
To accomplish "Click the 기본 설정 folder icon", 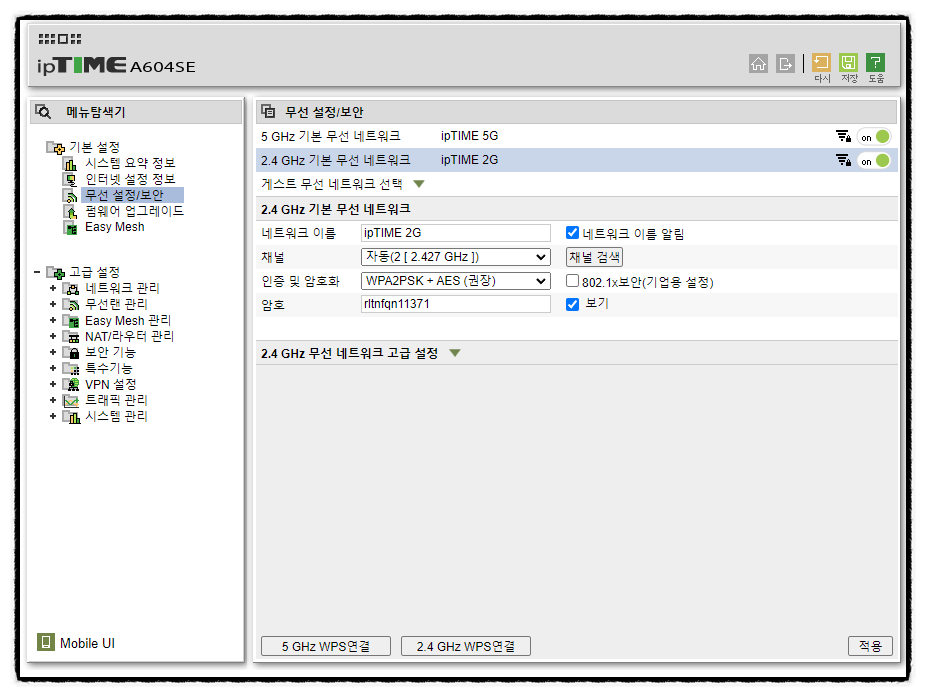I will click(56, 148).
